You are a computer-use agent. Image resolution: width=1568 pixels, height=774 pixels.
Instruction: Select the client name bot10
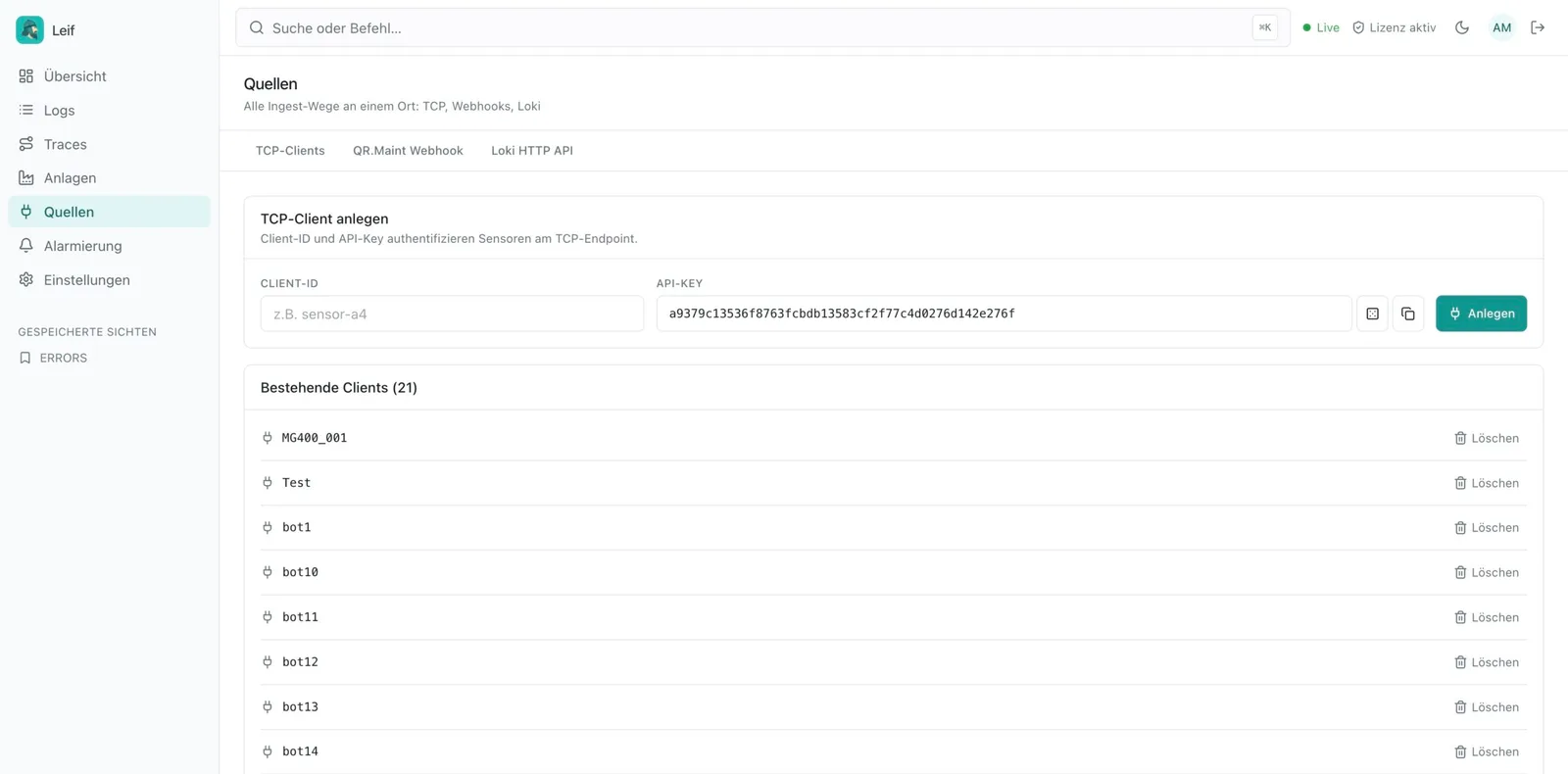pos(300,572)
